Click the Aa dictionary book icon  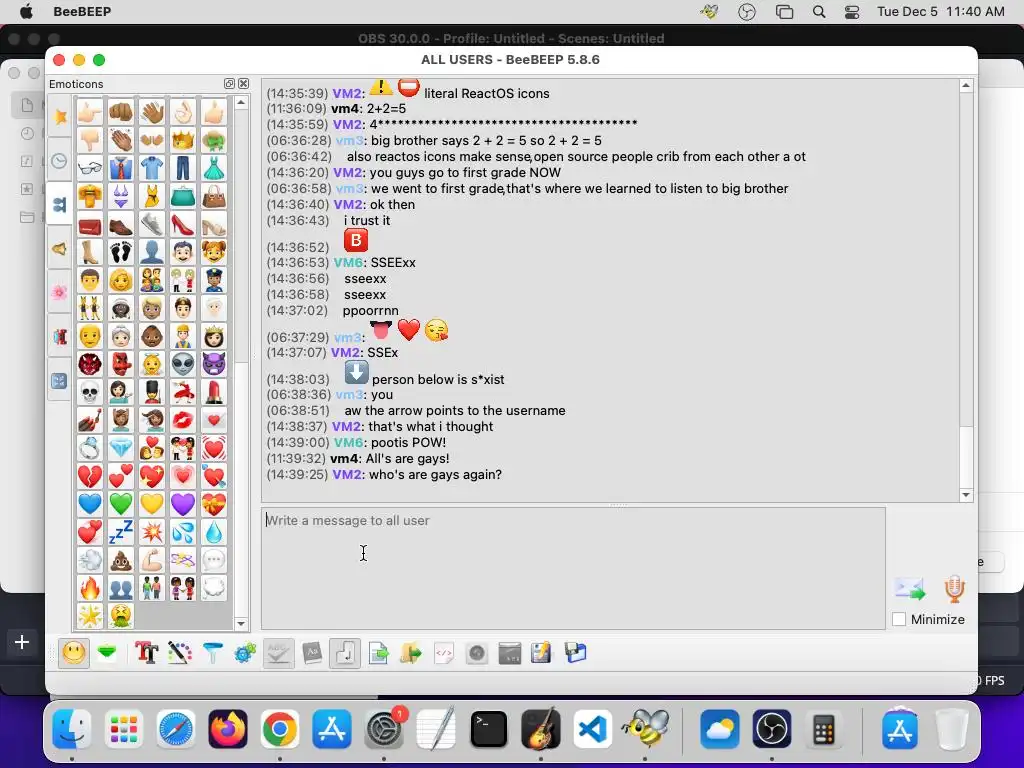click(312, 652)
